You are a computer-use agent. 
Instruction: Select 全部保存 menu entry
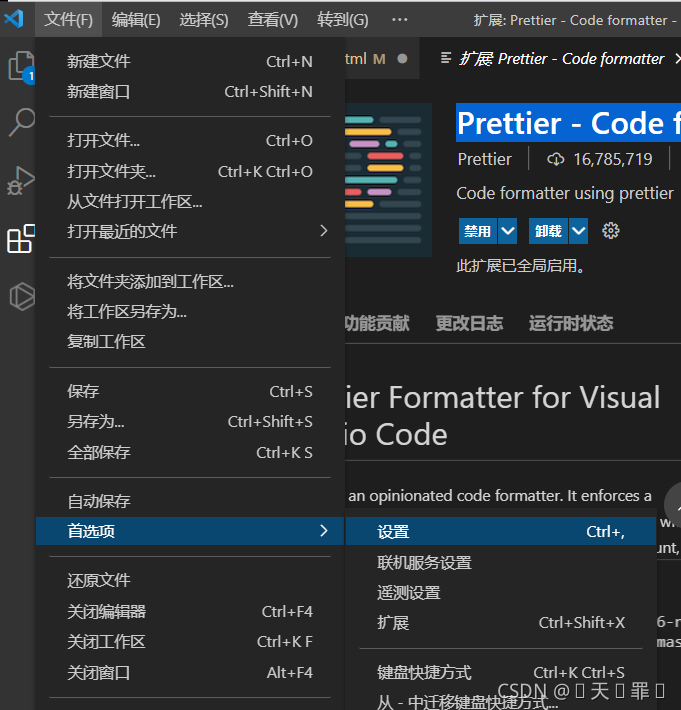point(190,452)
